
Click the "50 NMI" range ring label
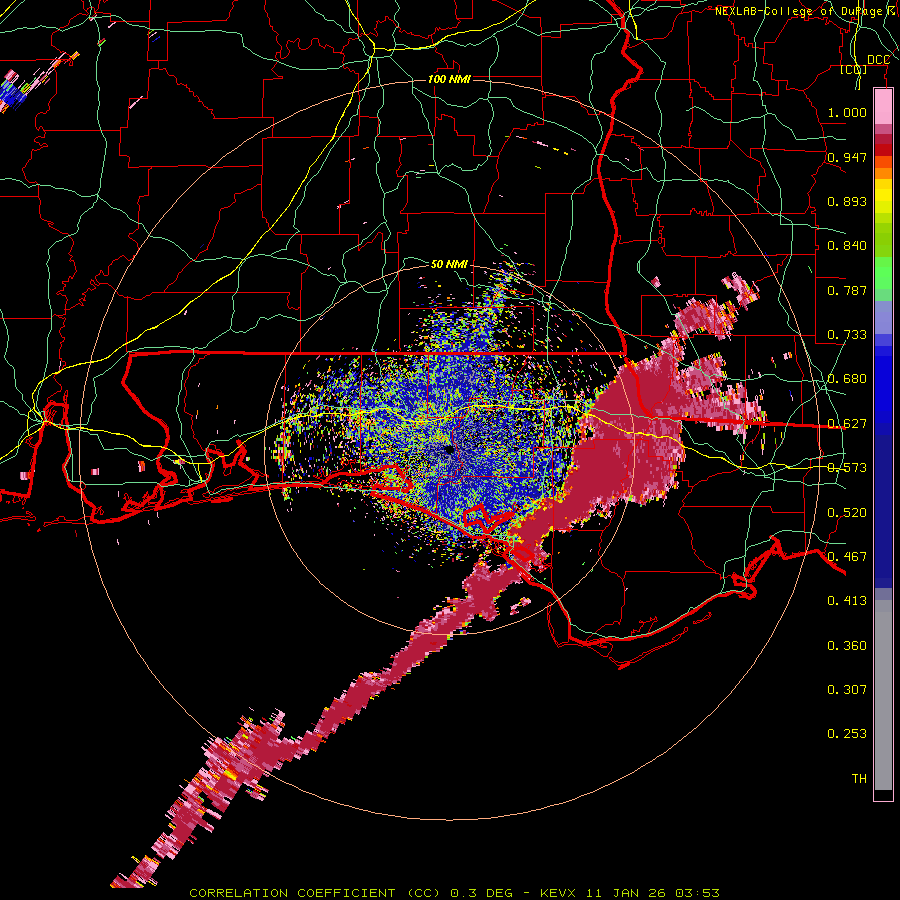pos(449,264)
